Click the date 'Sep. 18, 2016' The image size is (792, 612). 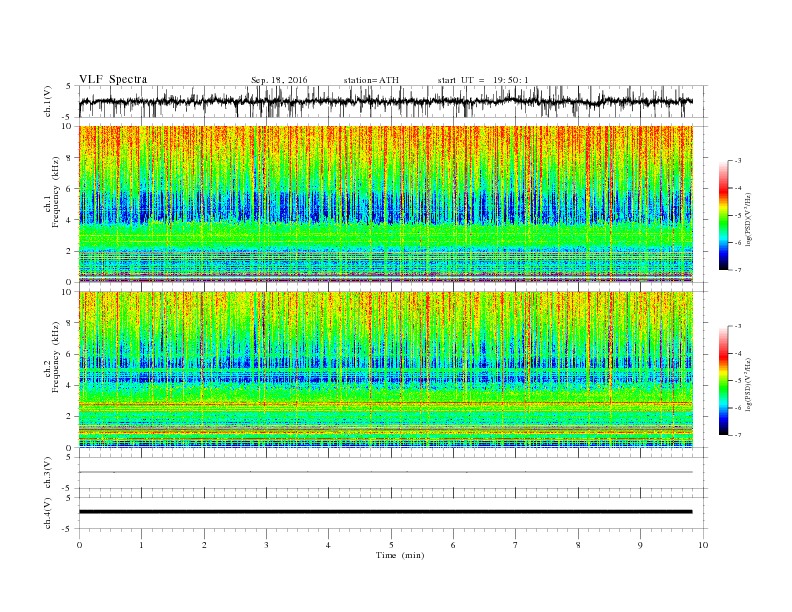click(x=279, y=80)
